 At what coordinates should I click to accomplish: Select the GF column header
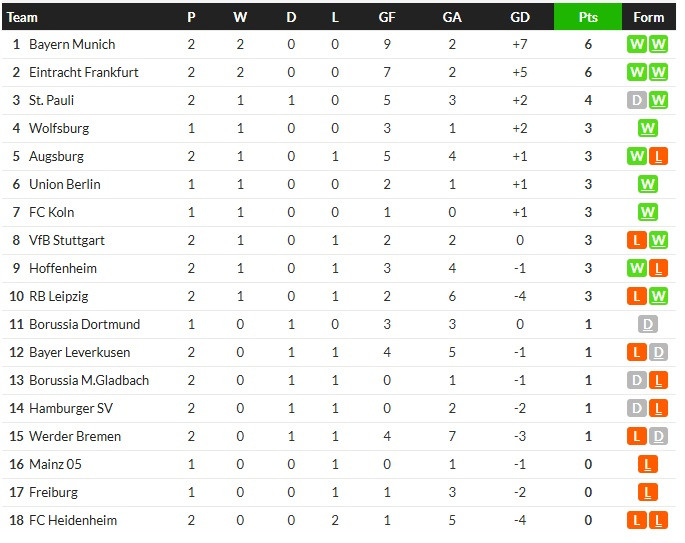point(387,17)
